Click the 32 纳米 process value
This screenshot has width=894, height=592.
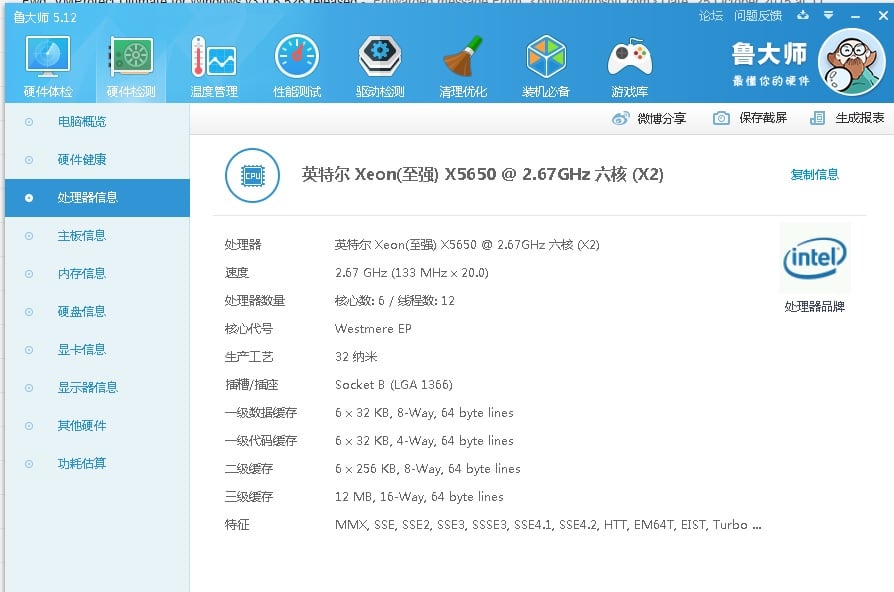coord(356,356)
